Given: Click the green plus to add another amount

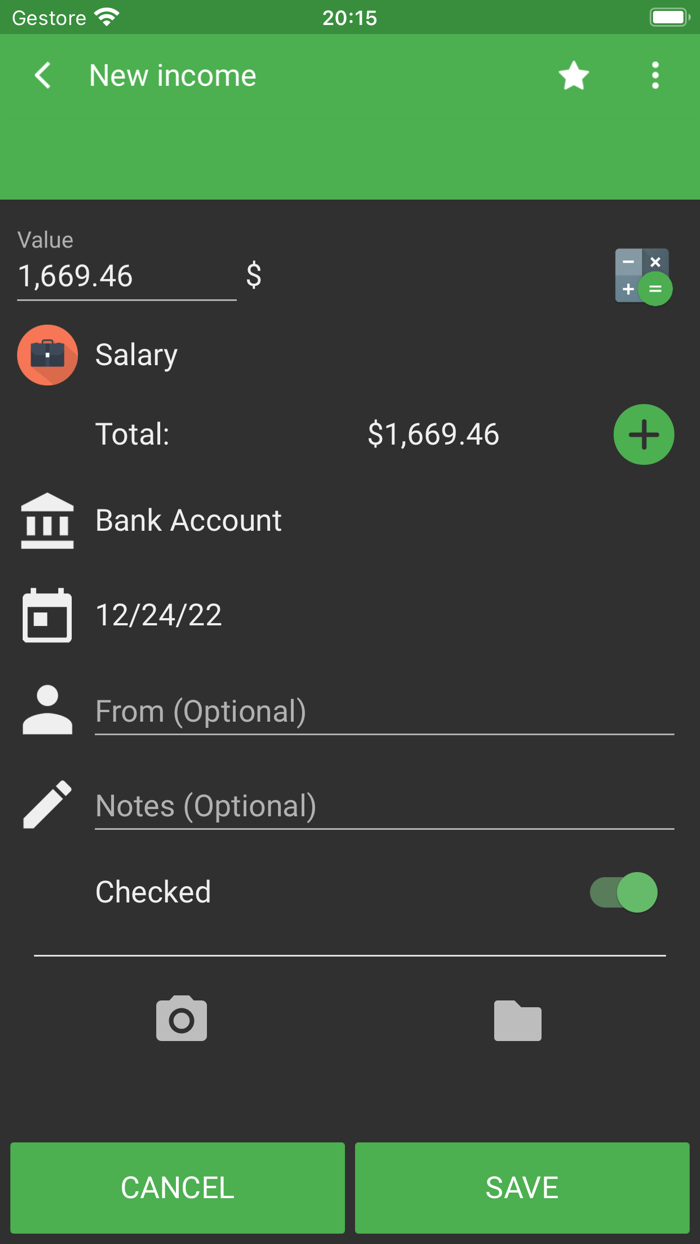Looking at the screenshot, I should click(x=644, y=434).
